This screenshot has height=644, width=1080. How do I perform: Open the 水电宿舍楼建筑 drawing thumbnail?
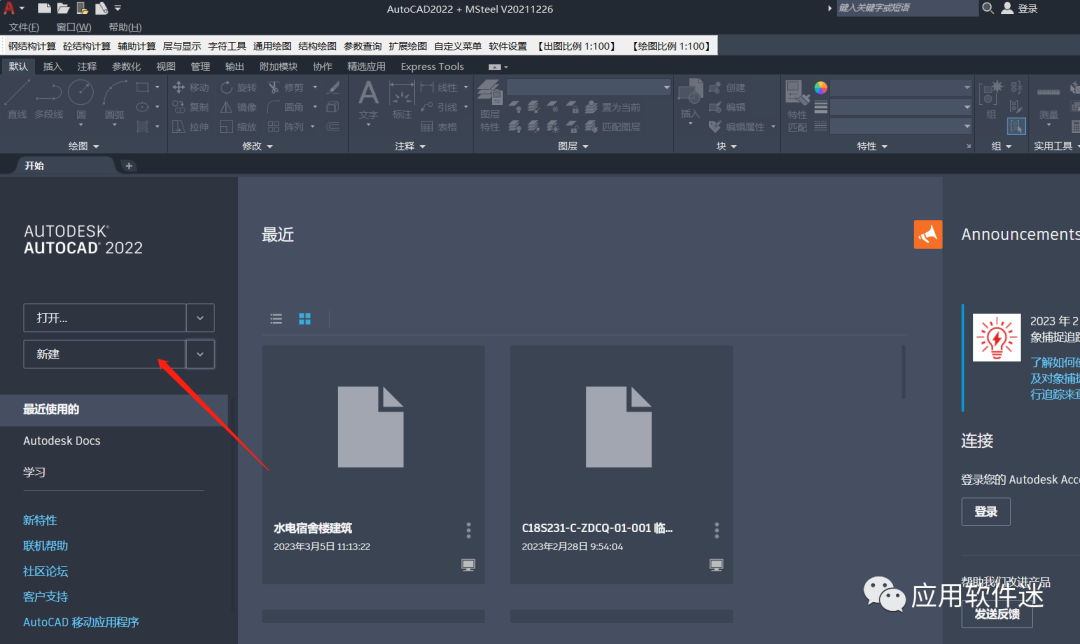[x=373, y=465]
